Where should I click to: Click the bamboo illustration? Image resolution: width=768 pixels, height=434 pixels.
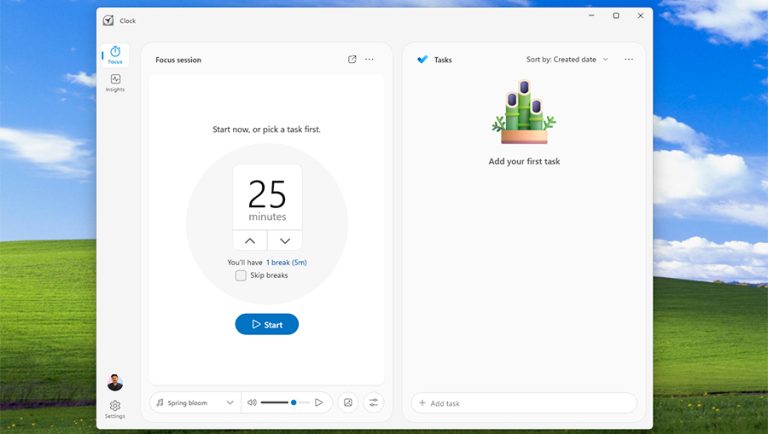(524, 112)
